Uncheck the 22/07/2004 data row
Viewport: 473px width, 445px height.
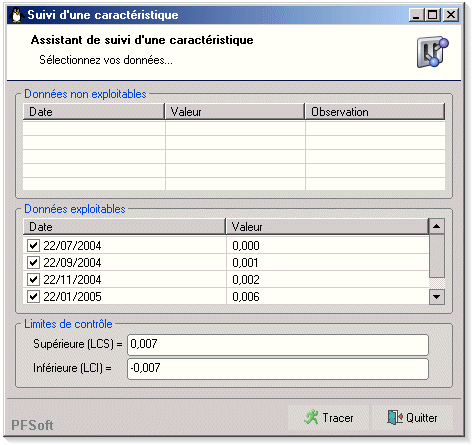coord(33,246)
